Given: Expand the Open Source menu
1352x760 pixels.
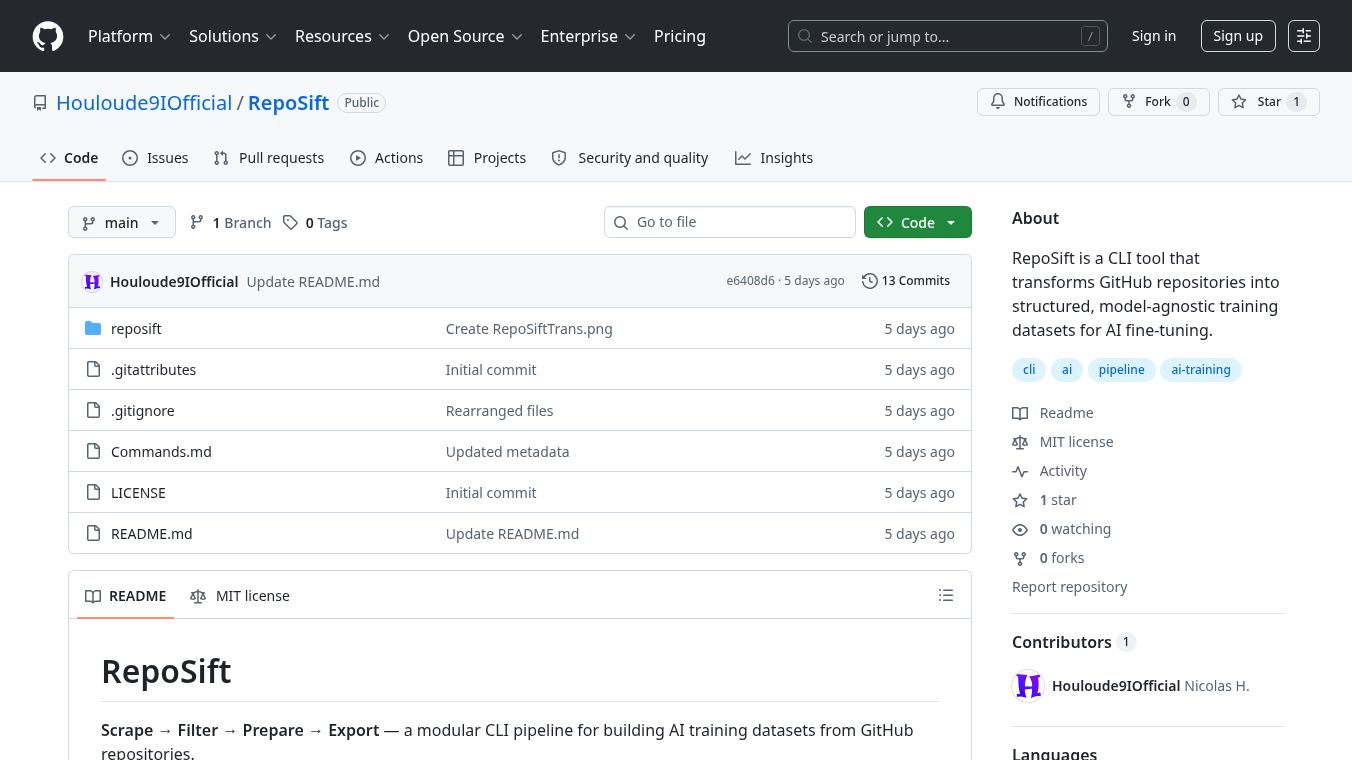Looking at the screenshot, I should coord(465,36).
